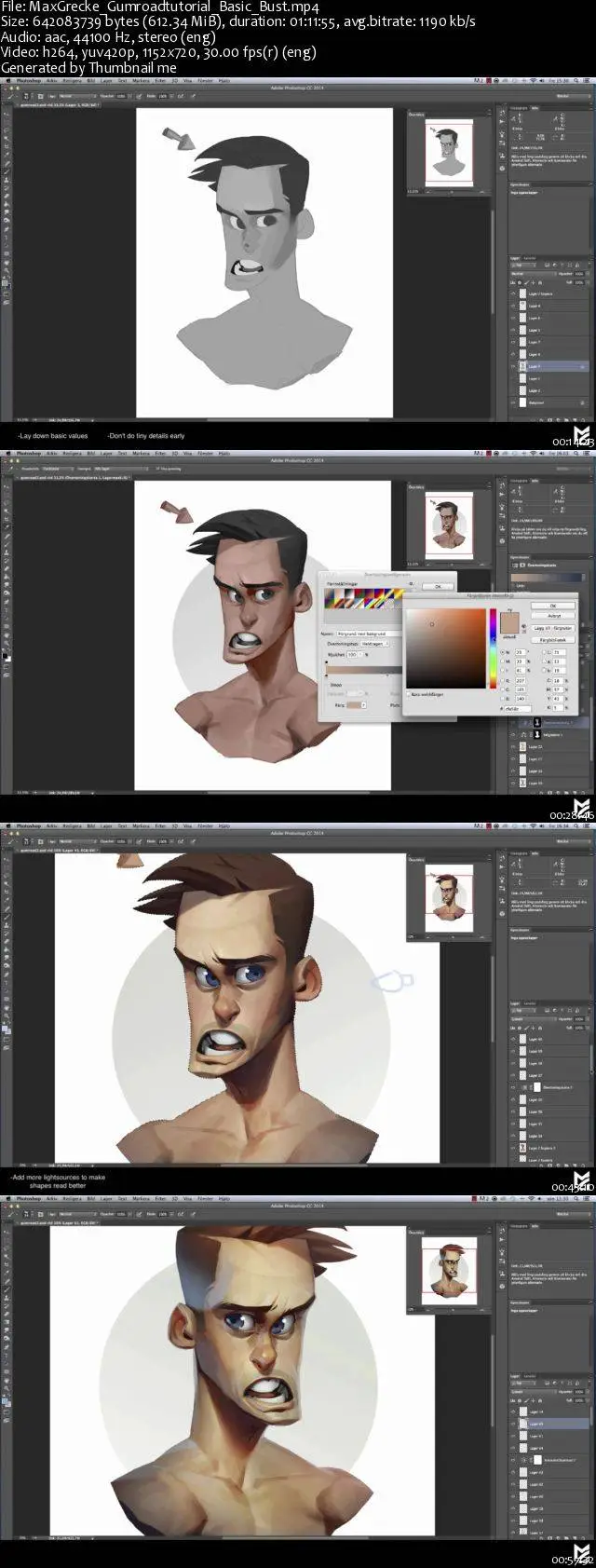
Task: Click the hex color field in the color picker
Action: point(518,708)
